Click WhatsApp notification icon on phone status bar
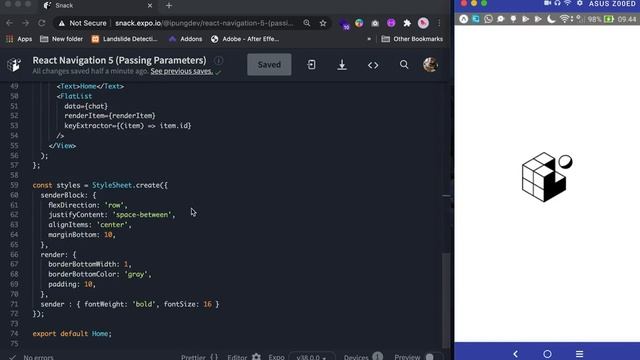640x360 pixels. (x=488, y=19)
